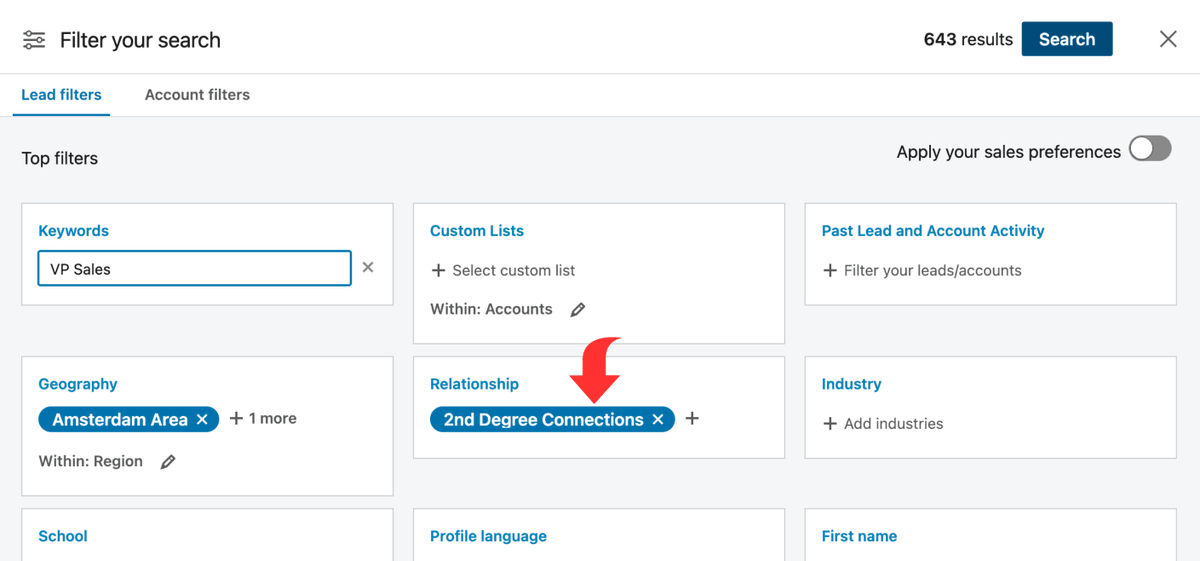Click the filter sliders icon beside the title
This screenshot has height=561, width=1200.
click(34, 40)
